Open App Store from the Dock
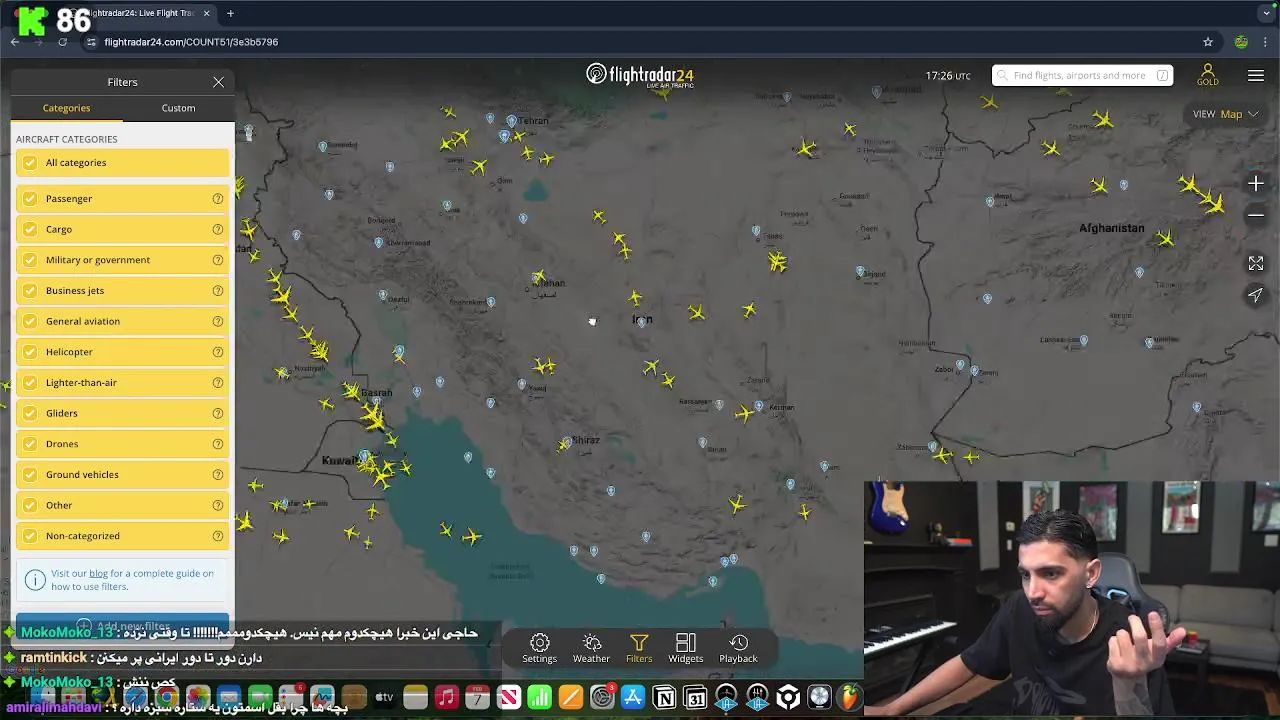Image resolution: width=1280 pixels, height=720 pixels. 632,697
